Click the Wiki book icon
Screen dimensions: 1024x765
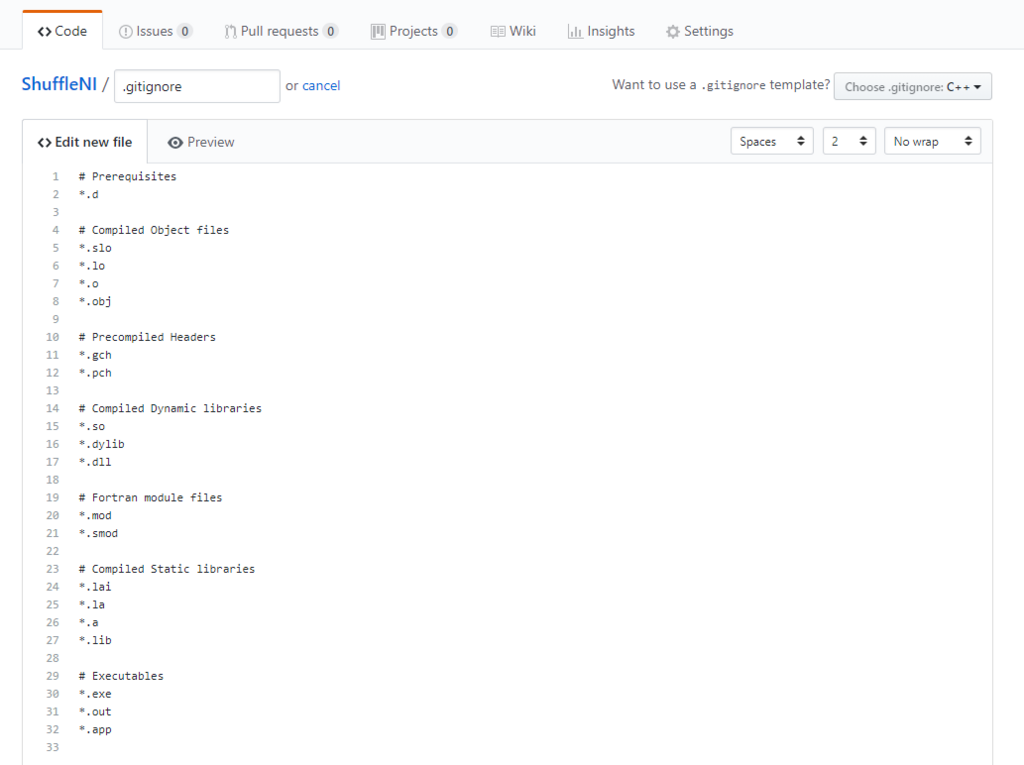coord(498,31)
